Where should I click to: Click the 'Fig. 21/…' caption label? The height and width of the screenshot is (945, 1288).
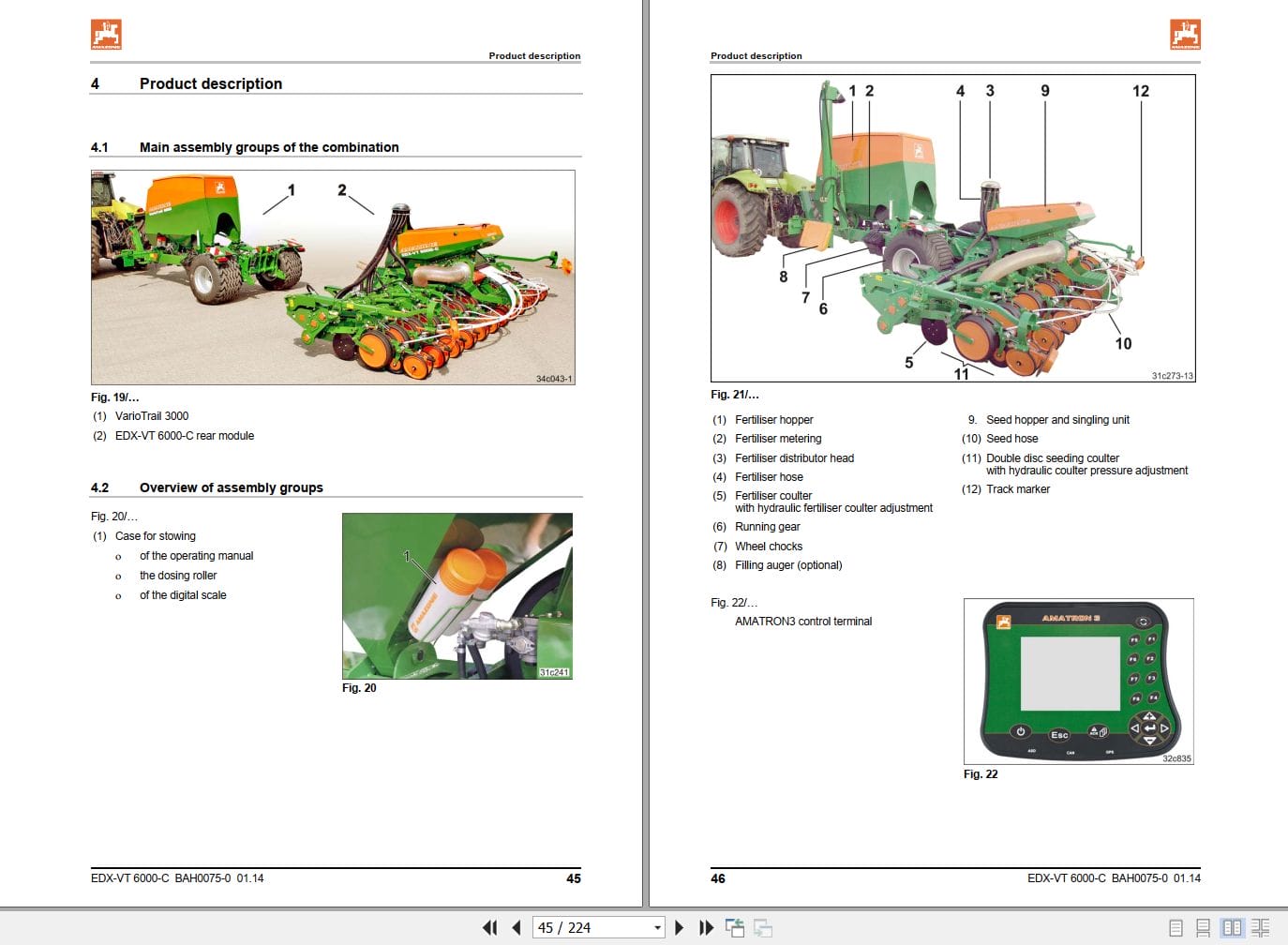735,395
